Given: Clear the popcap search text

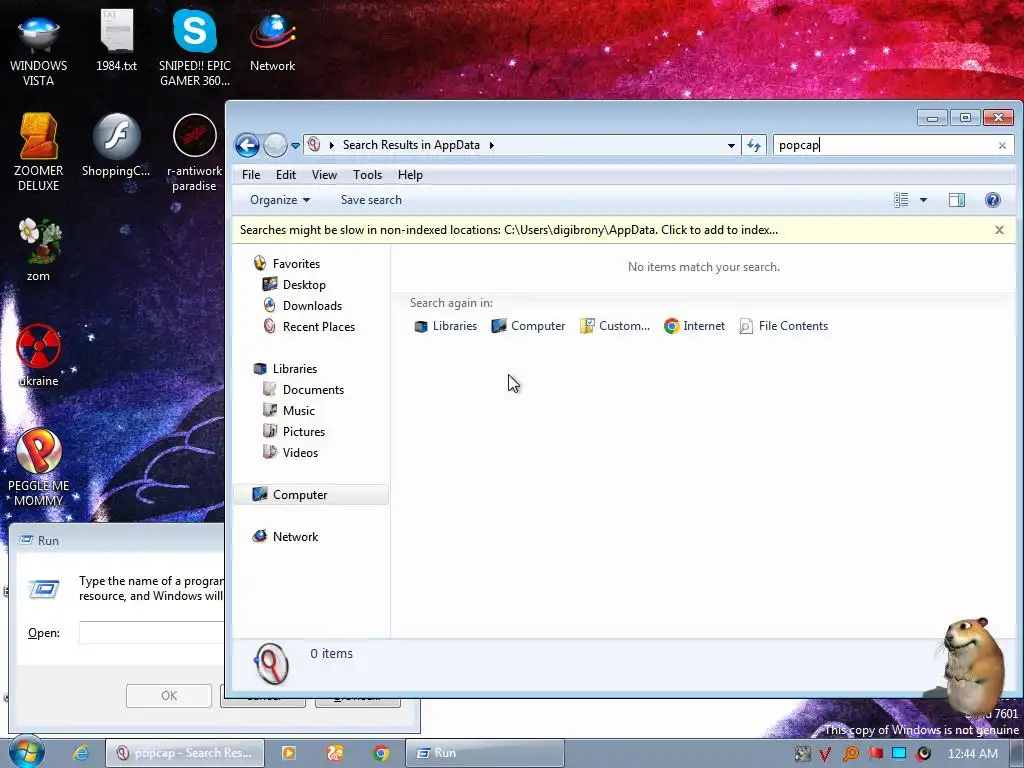Looking at the screenshot, I should coord(1002,146).
